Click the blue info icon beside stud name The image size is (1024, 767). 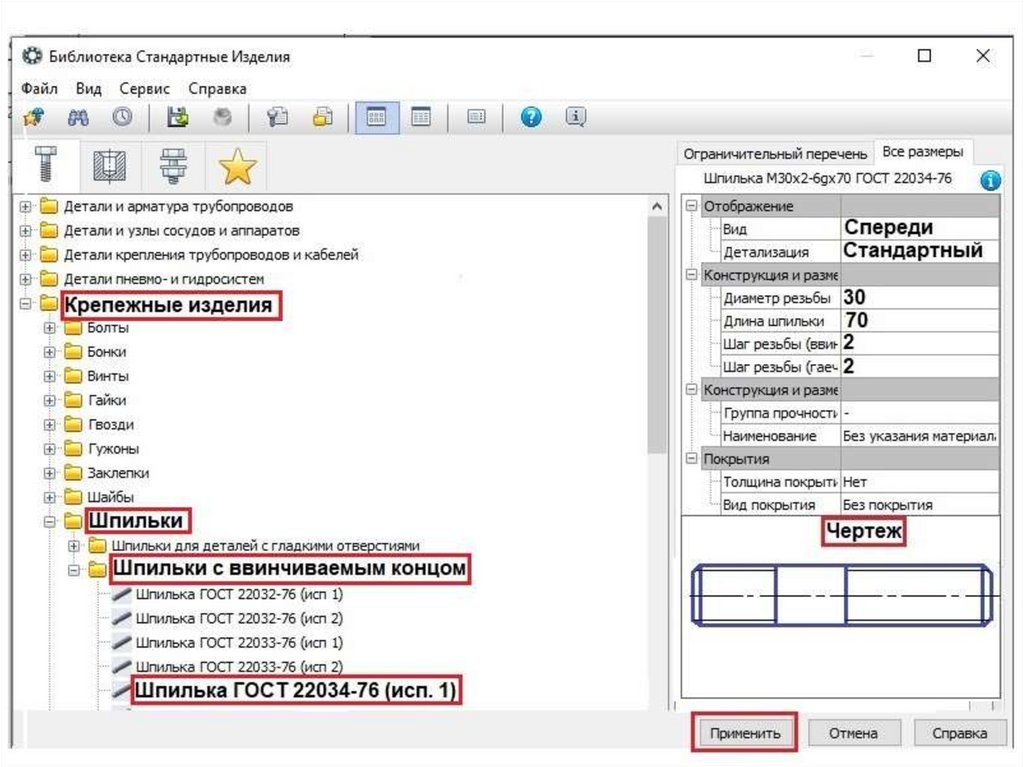coord(989,180)
